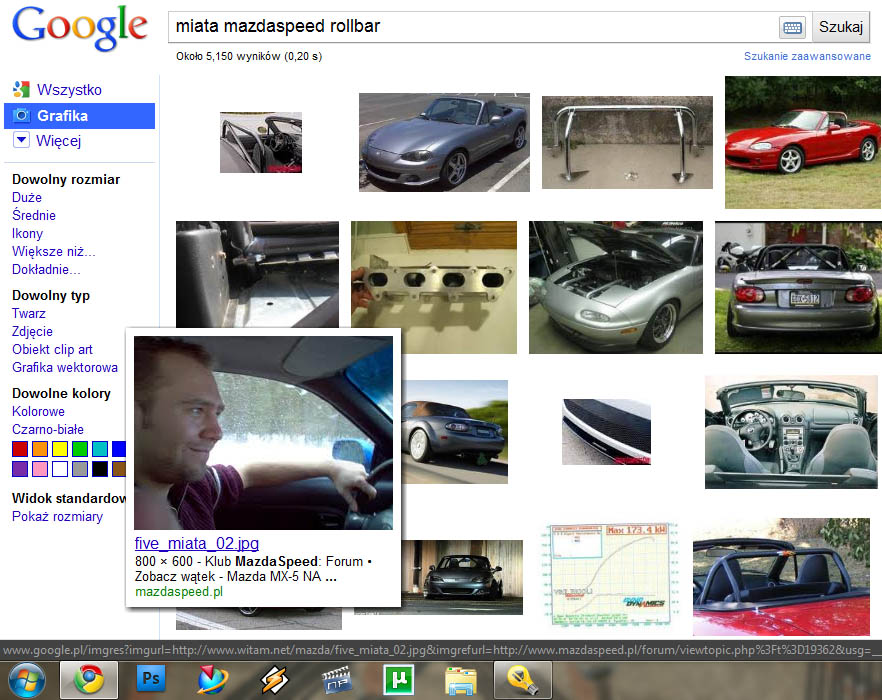Open the dyno chart Max 173.4 thumbnail
882x700 pixels.
[x=610, y=574]
